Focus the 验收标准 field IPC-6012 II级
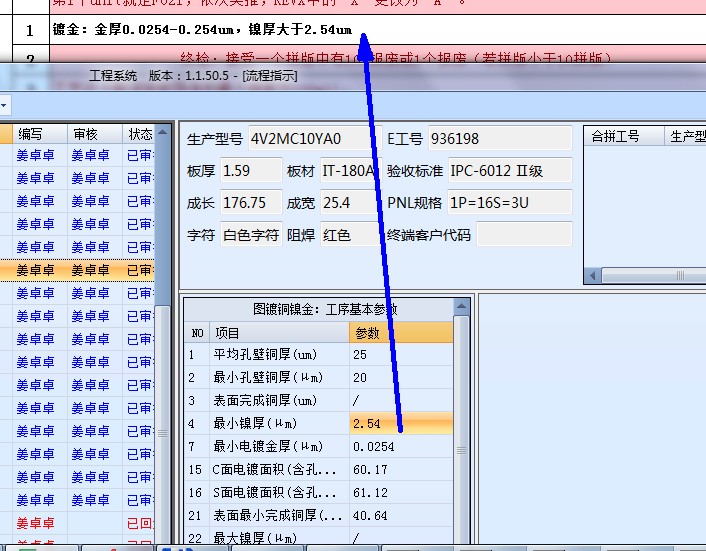This screenshot has height=551, width=706. click(x=510, y=171)
